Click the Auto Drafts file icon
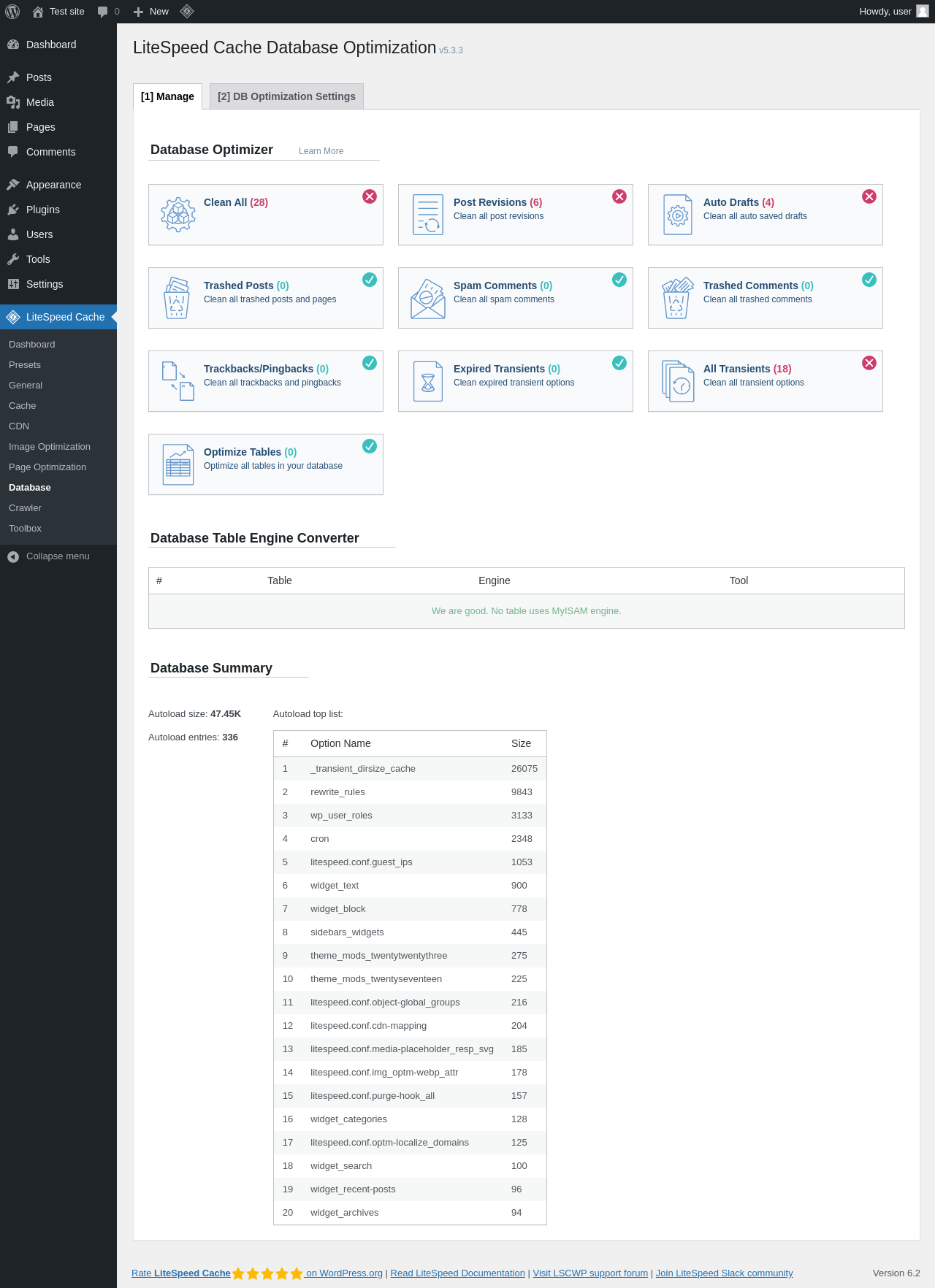This screenshot has width=935, height=1288. point(678,215)
